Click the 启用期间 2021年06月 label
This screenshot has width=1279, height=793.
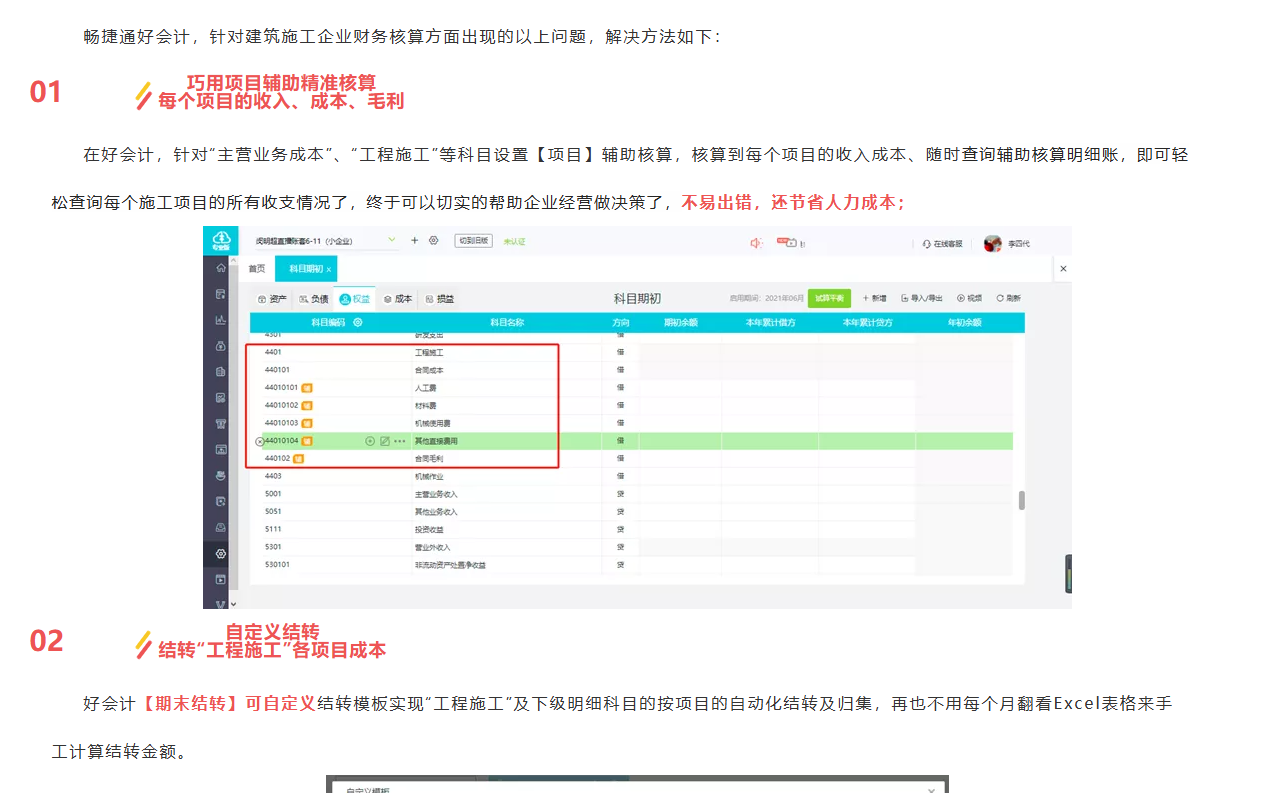(x=767, y=298)
